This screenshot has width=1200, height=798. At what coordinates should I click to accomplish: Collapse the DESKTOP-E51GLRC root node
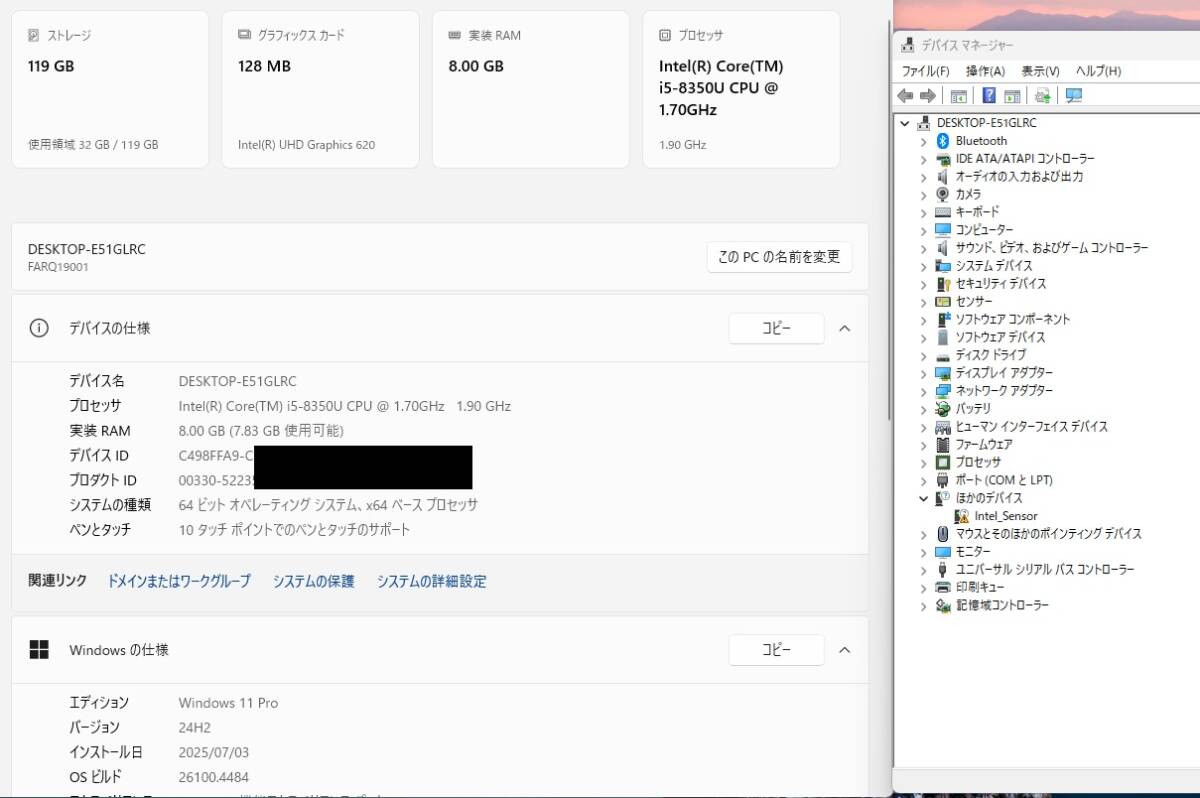(905, 123)
